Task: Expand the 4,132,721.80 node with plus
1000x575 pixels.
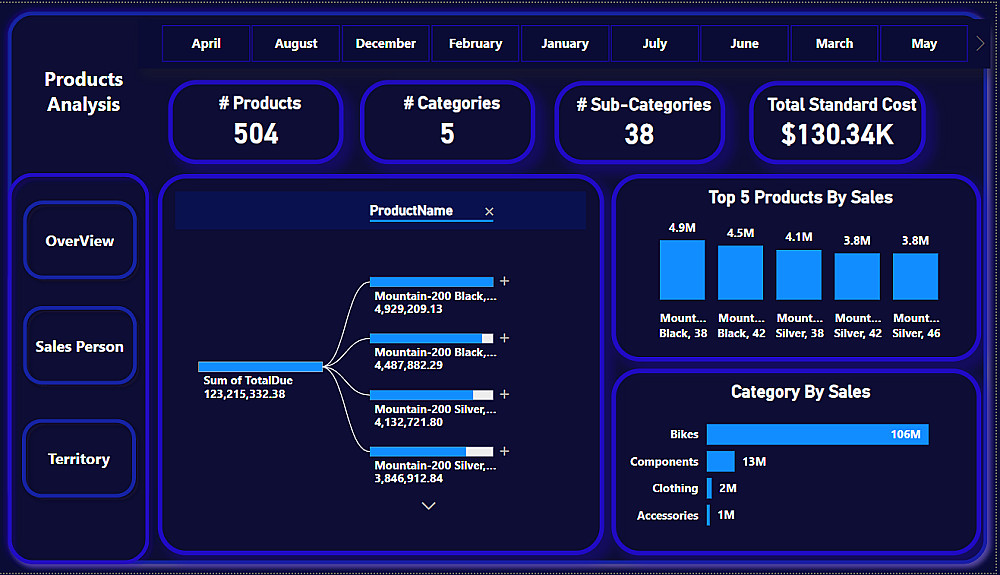Action: (504, 395)
